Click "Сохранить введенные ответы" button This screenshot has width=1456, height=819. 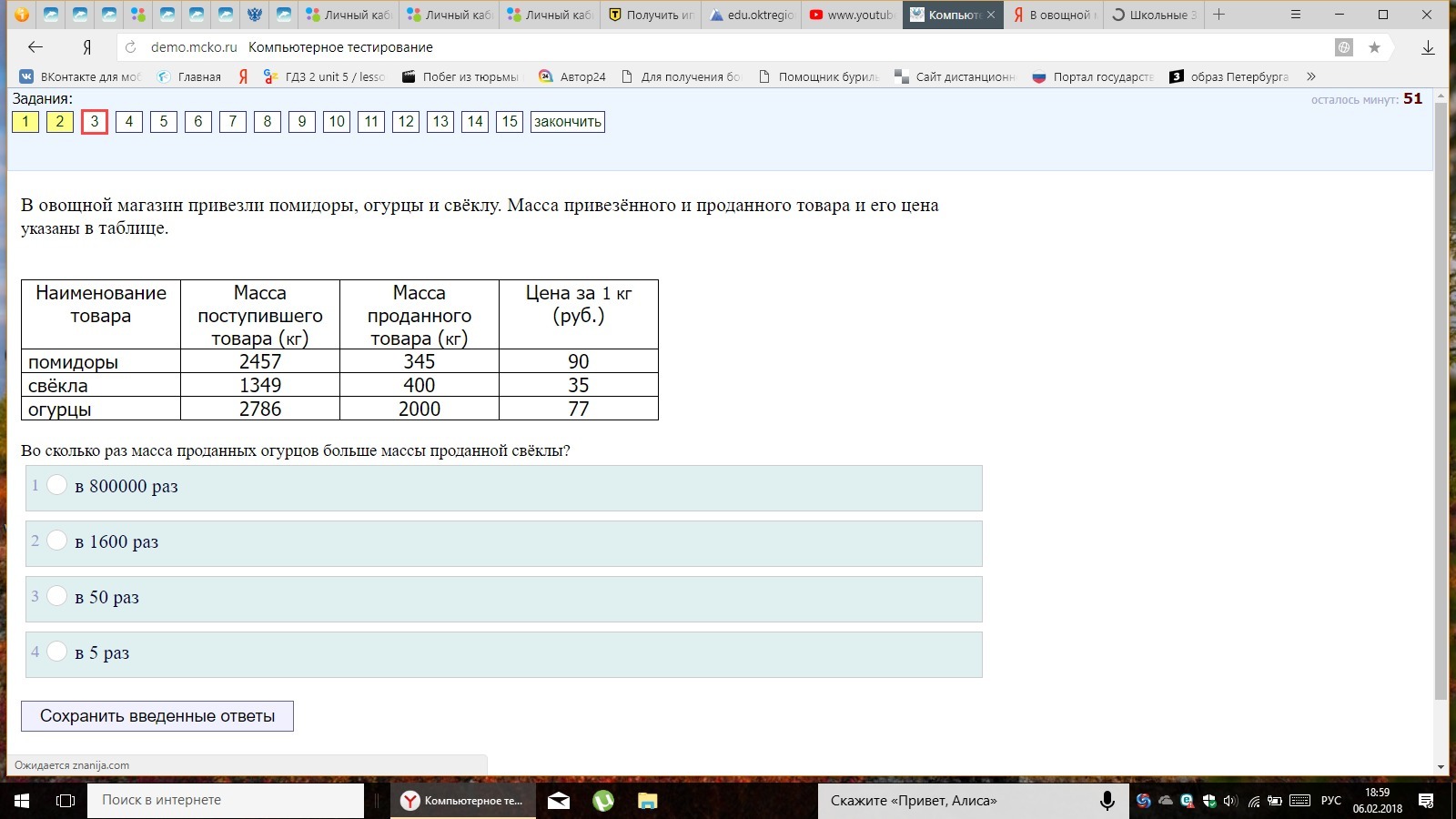pyautogui.click(x=157, y=716)
